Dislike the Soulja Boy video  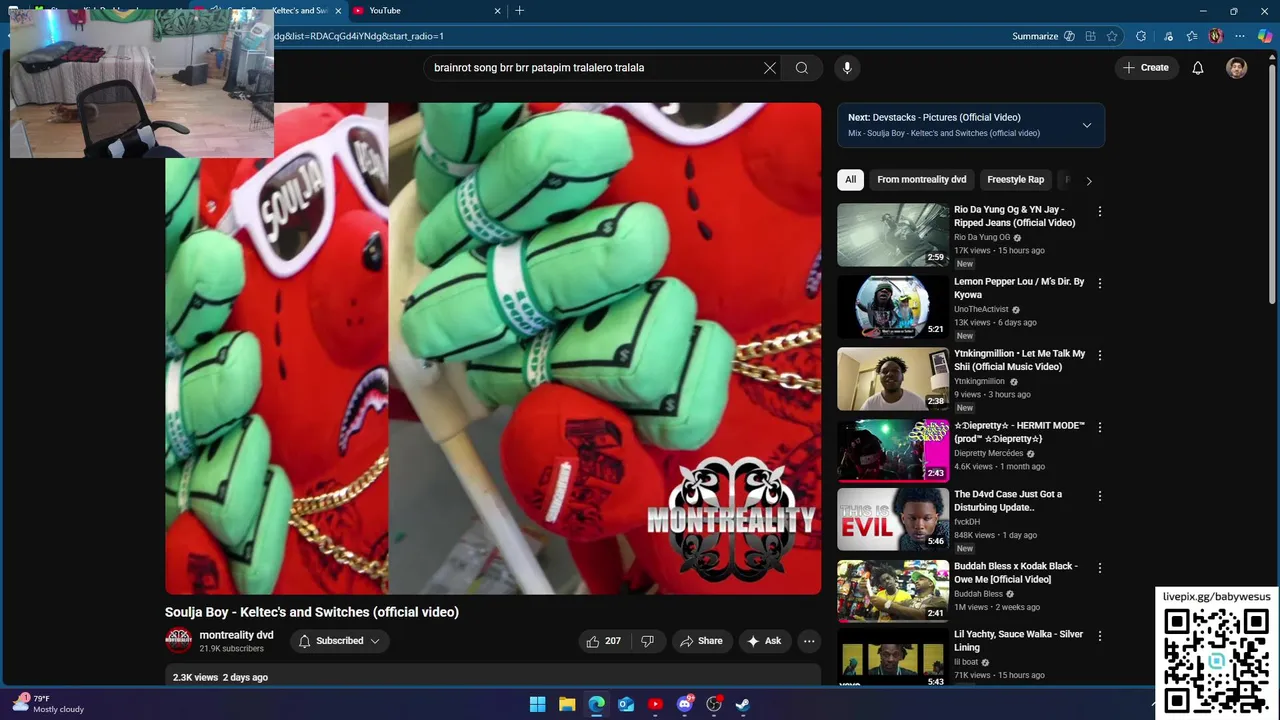(647, 641)
